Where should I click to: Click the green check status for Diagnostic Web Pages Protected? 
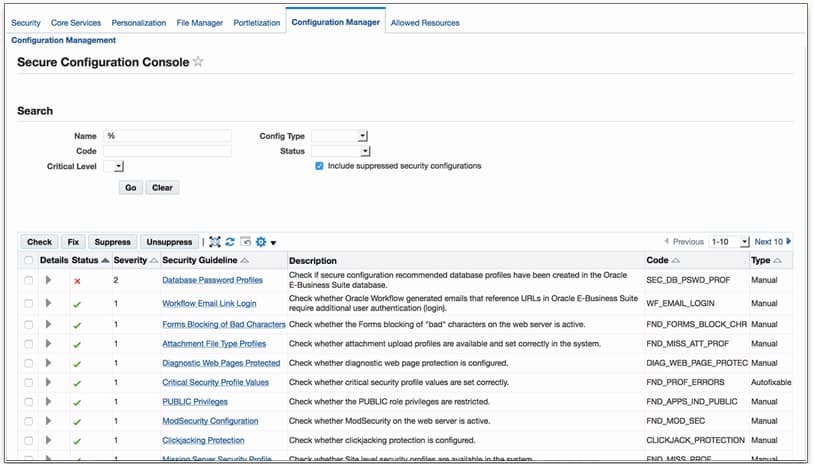click(77, 364)
